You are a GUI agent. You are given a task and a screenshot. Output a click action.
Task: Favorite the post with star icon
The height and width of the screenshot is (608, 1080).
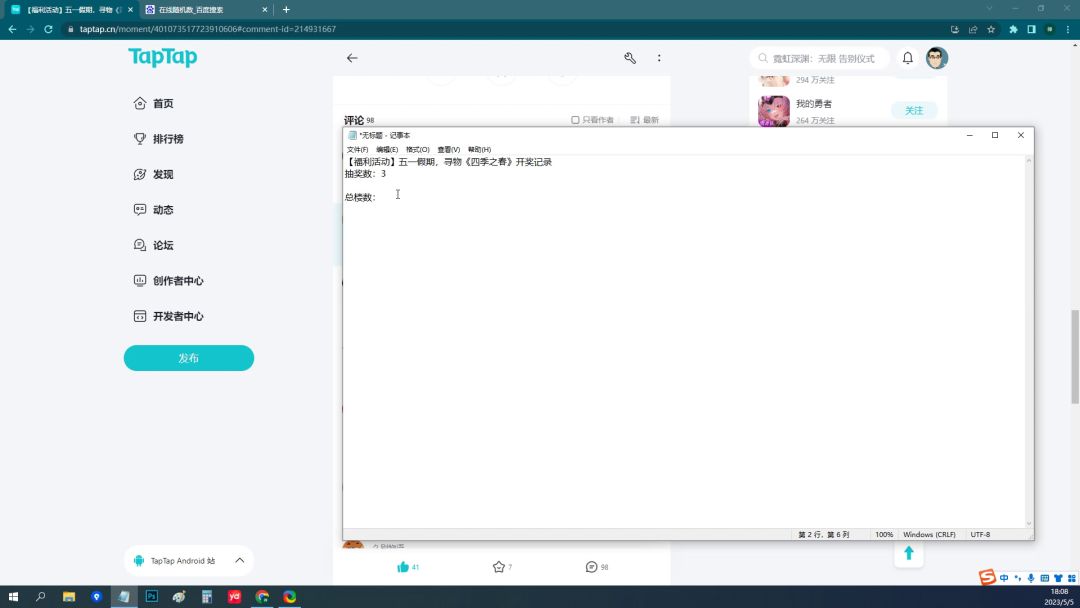pyautogui.click(x=499, y=567)
